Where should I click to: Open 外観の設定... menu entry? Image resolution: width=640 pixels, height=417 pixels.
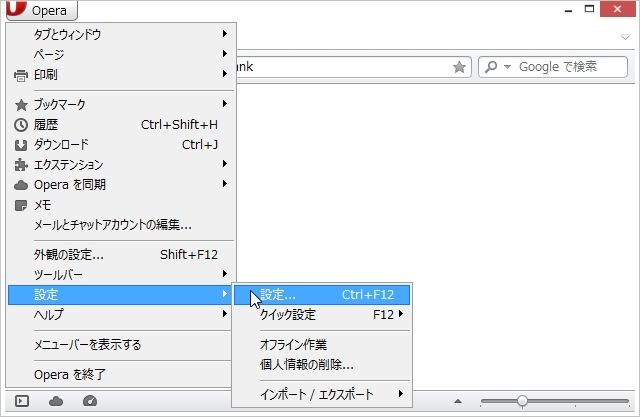[122, 255]
